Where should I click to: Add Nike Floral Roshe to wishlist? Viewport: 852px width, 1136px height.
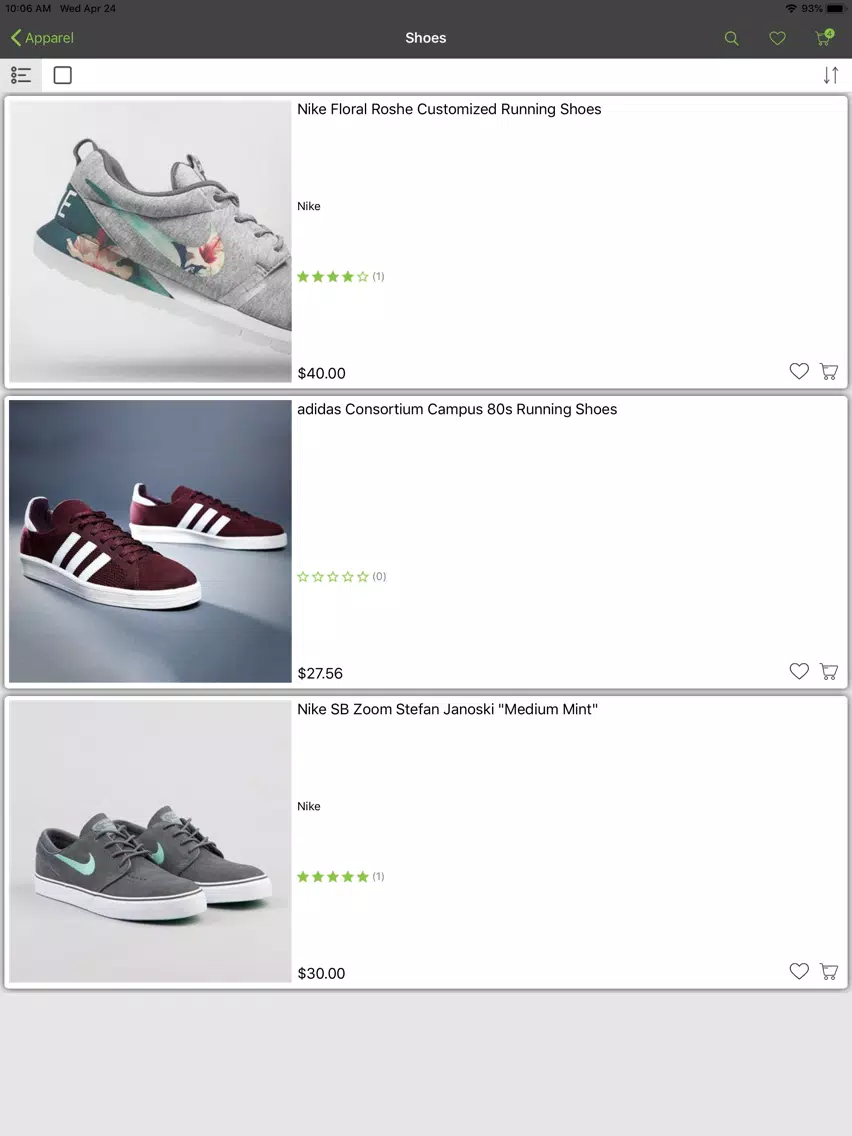(x=798, y=371)
